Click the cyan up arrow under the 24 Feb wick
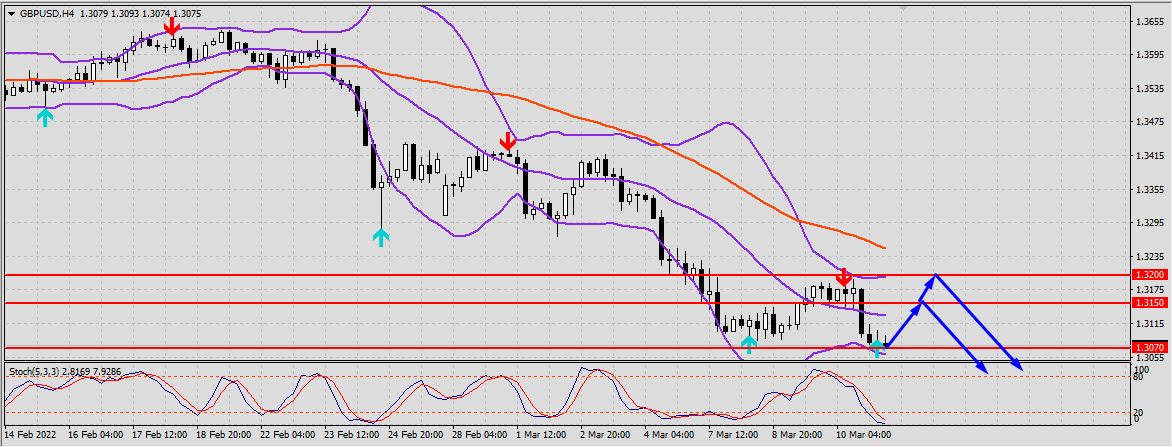Image resolution: width=1172 pixels, height=447 pixels. click(x=381, y=237)
